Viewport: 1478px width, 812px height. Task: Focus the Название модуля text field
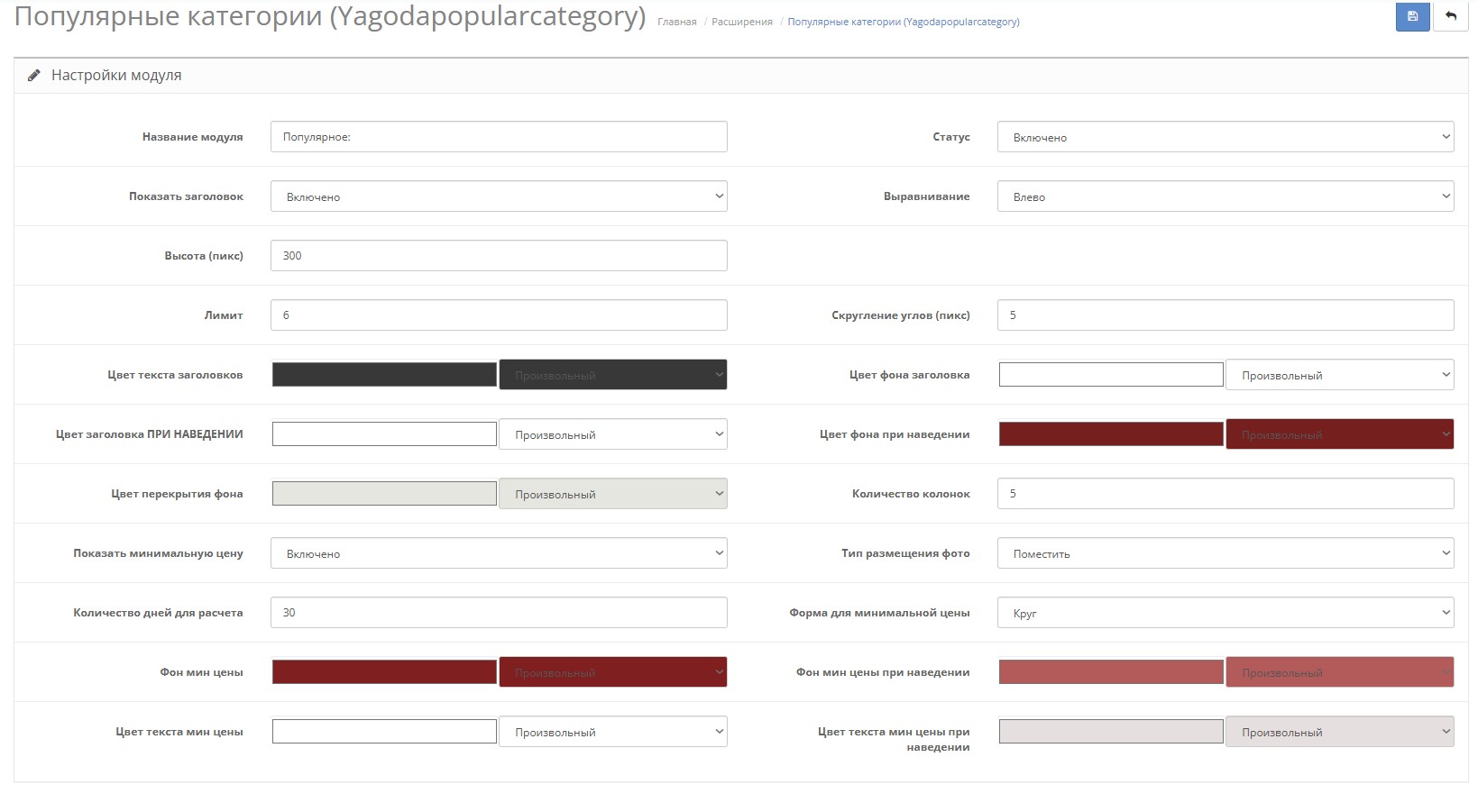tap(499, 137)
